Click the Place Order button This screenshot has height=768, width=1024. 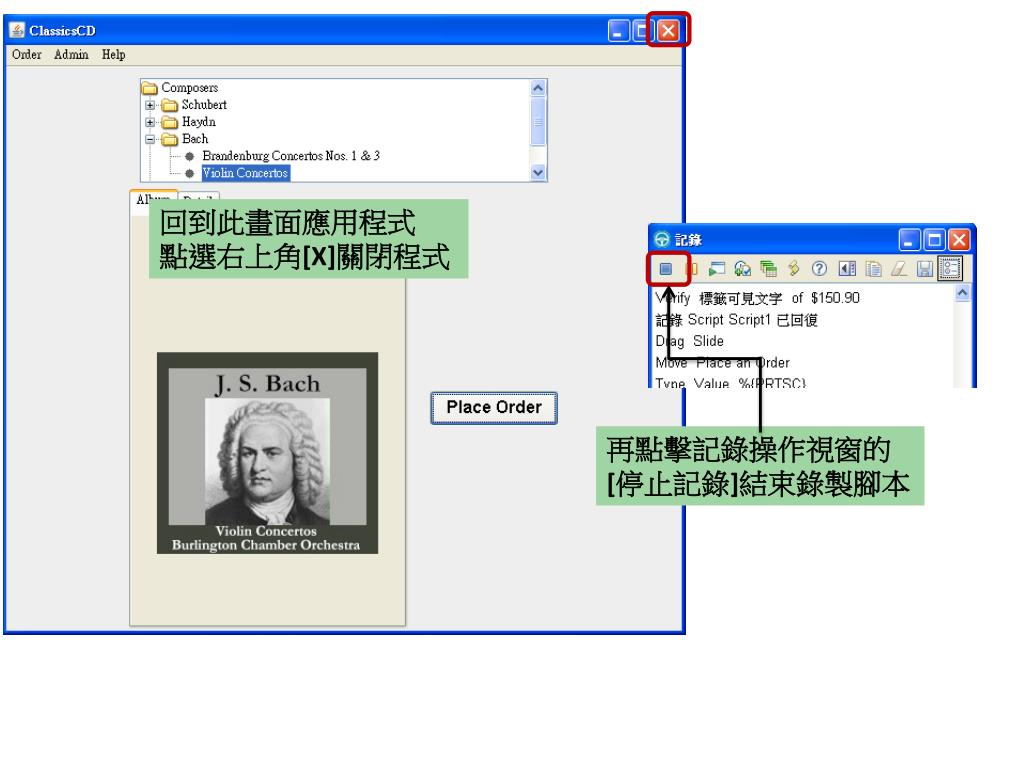tap(494, 408)
